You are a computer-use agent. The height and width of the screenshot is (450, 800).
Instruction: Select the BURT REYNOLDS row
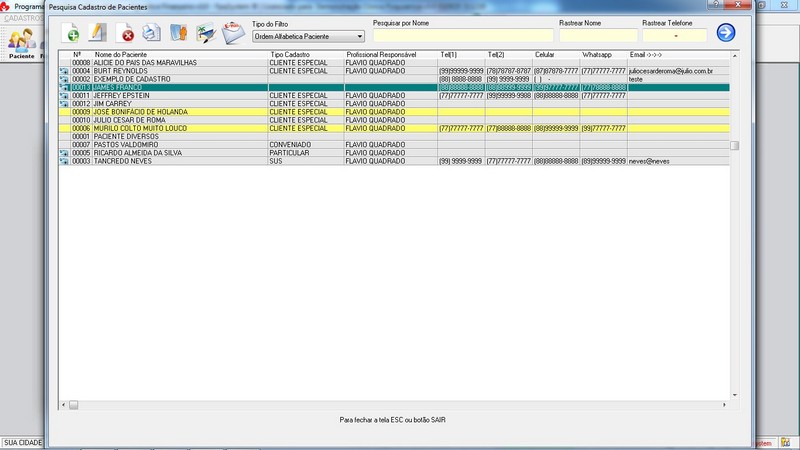(394, 71)
